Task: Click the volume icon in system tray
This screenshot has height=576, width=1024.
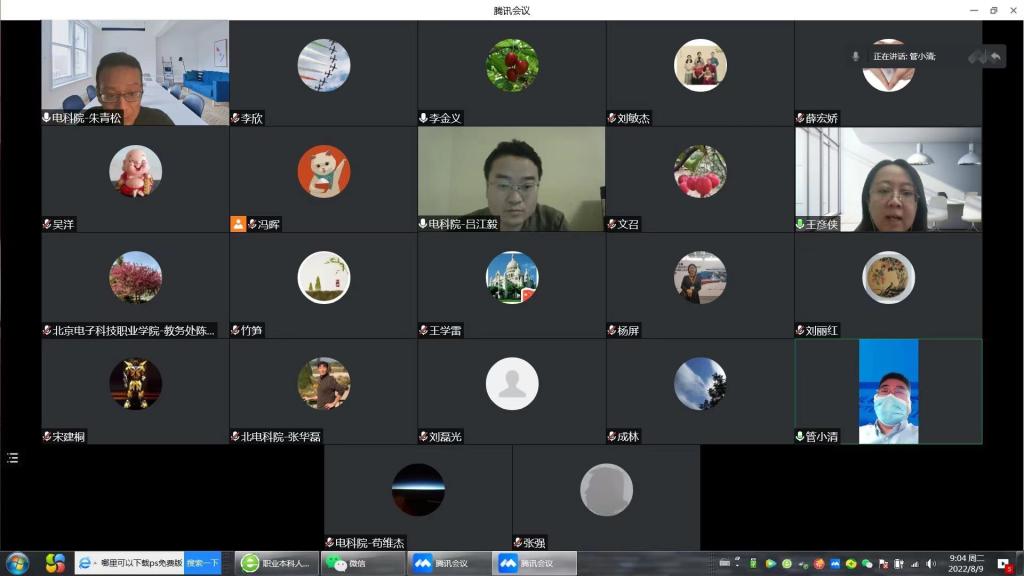Action: pos(931,563)
